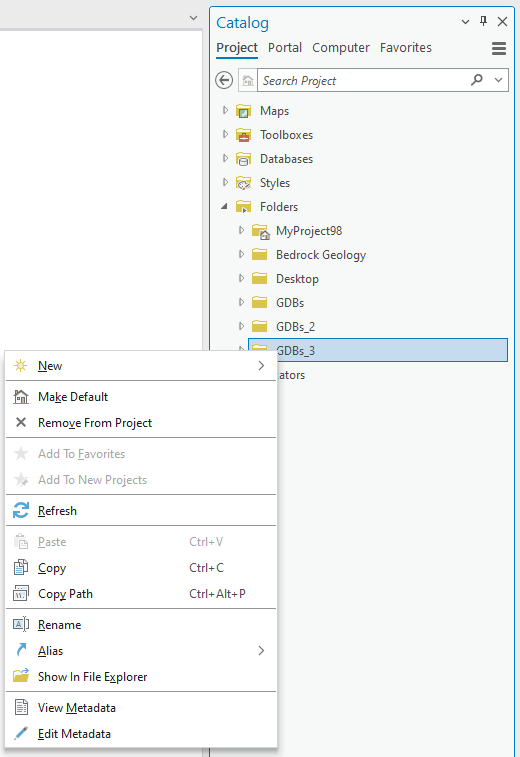
Task: Click the Toolboxes folder icon
Action: 244,135
